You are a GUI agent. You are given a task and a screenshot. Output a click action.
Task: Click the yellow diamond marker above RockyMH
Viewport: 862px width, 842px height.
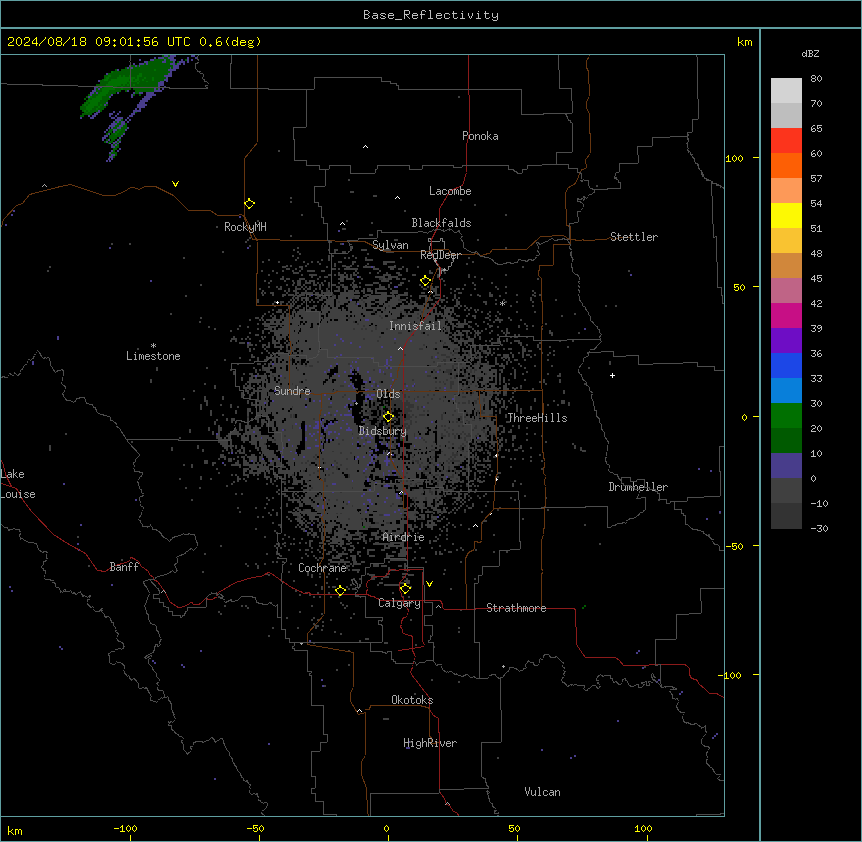[250, 204]
